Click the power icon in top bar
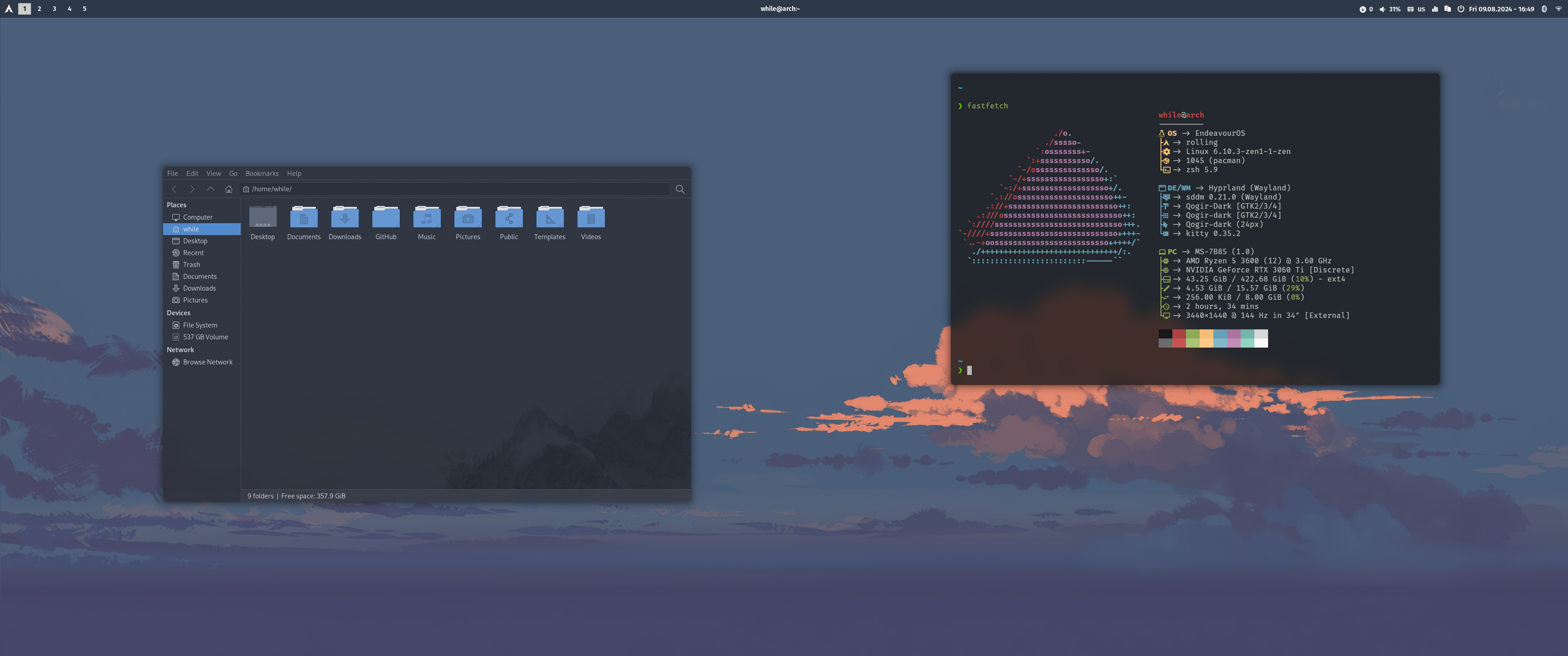Screen dimensions: 1568x656 click(1460, 9)
